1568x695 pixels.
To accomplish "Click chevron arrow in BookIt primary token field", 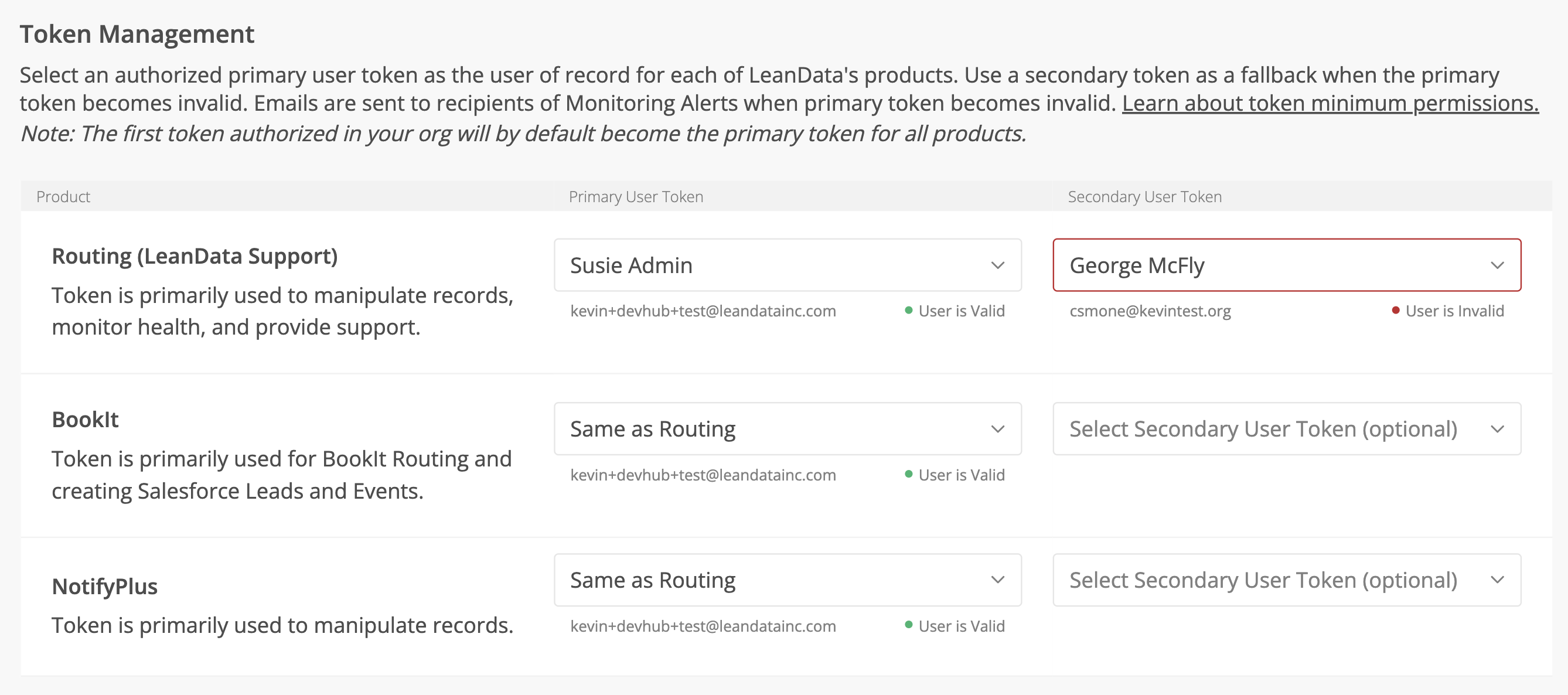I will pyautogui.click(x=997, y=429).
